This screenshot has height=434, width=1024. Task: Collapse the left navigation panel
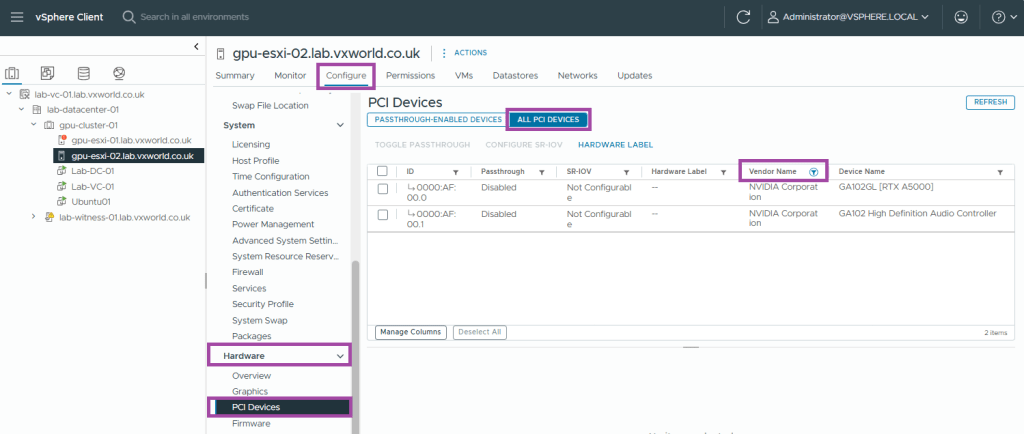point(196,46)
